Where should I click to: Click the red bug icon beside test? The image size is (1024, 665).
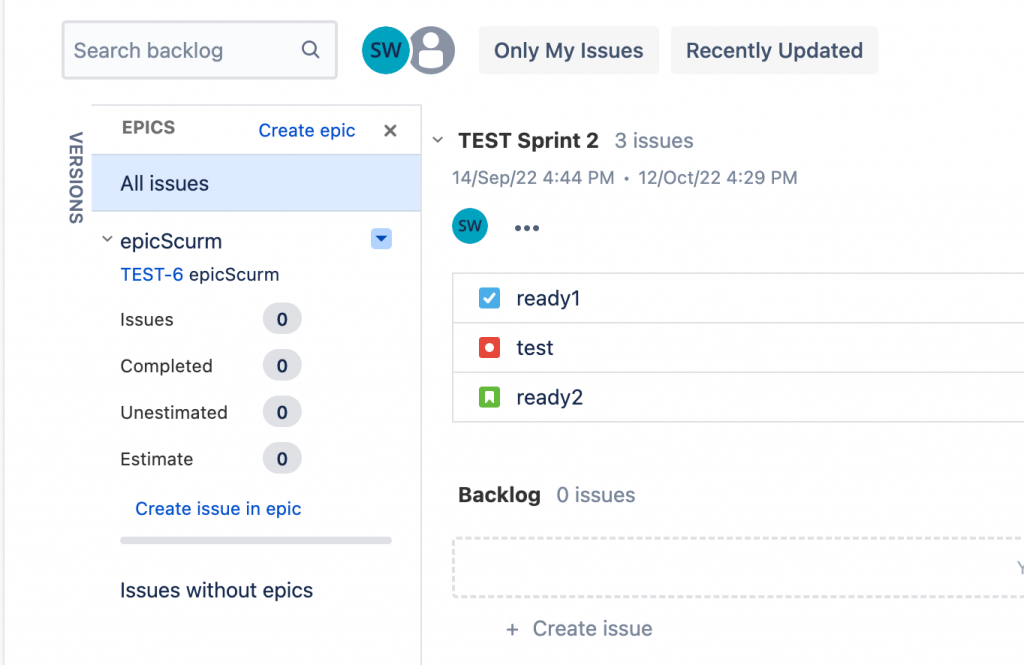489,348
